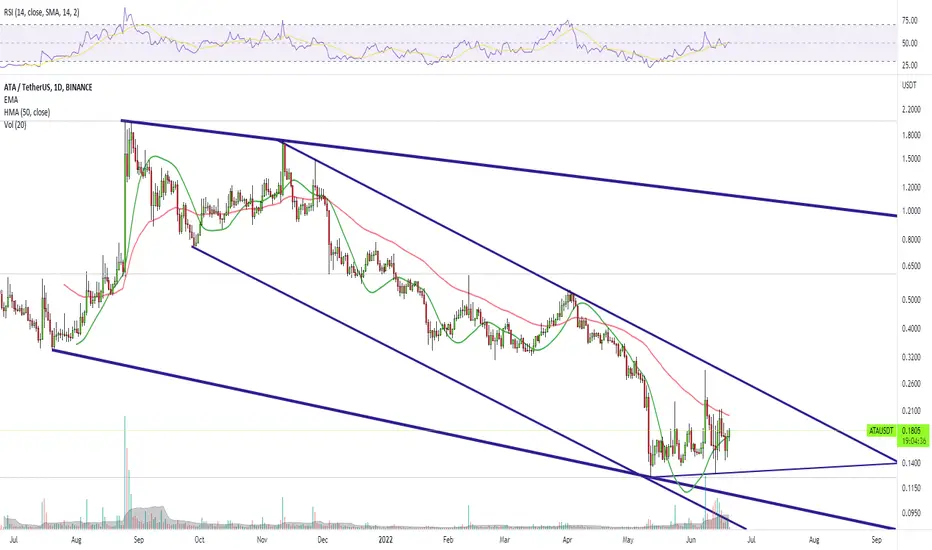Select the Vol (20) indicator label
The width and height of the screenshot is (932, 550).
(15, 125)
